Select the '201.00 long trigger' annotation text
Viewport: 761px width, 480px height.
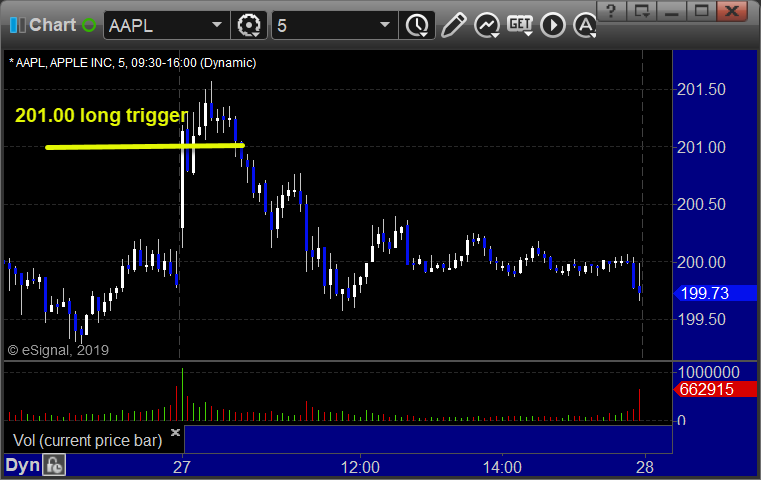click(x=101, y=116)
